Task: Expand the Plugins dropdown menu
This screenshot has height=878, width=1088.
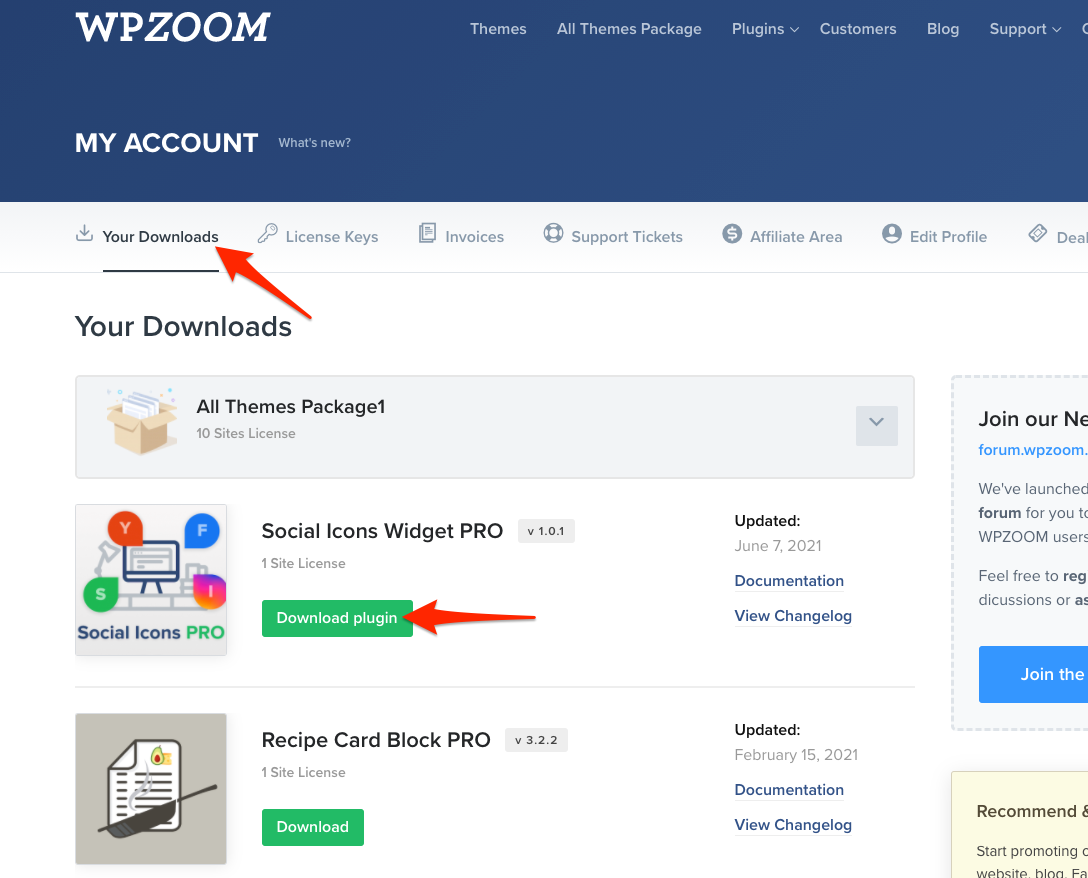Action: pos(765,29)
